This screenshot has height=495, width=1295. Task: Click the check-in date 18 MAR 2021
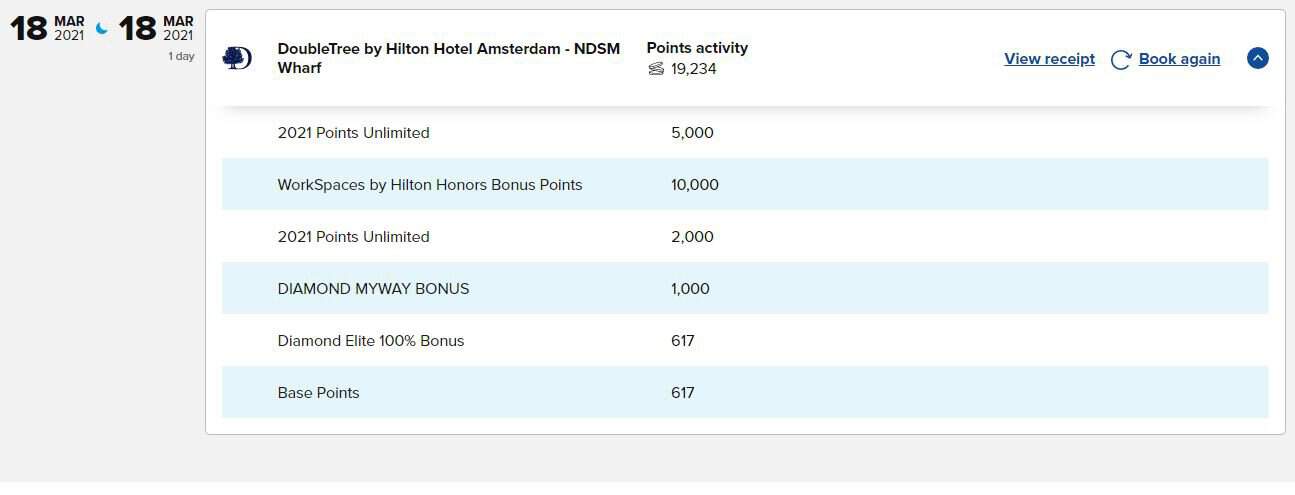tap(47, 28)
